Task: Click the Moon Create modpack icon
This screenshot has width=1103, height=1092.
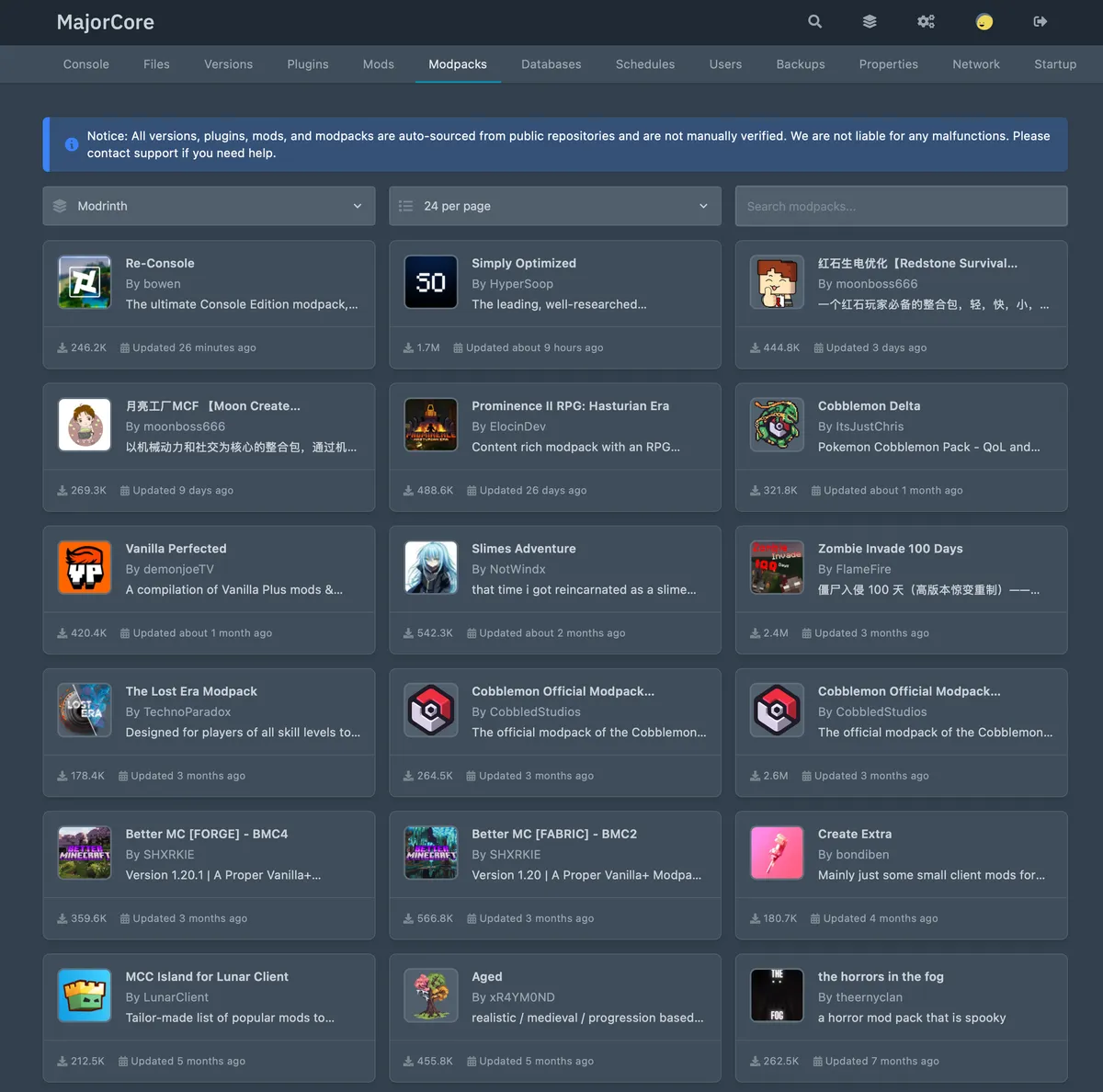Action: [x=85, y=425]
